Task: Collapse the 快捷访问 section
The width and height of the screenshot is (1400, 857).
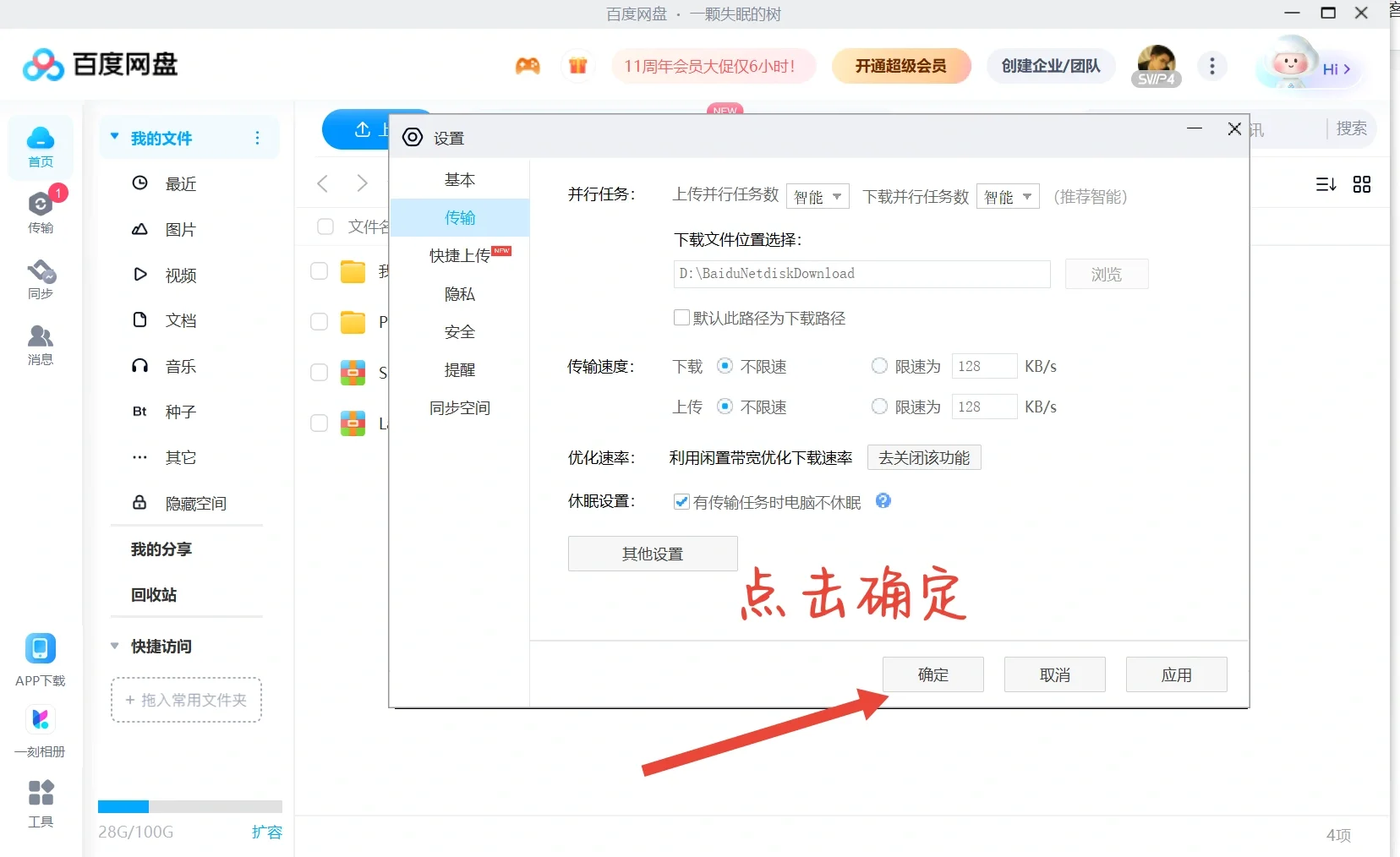Action: coord(114,647)
